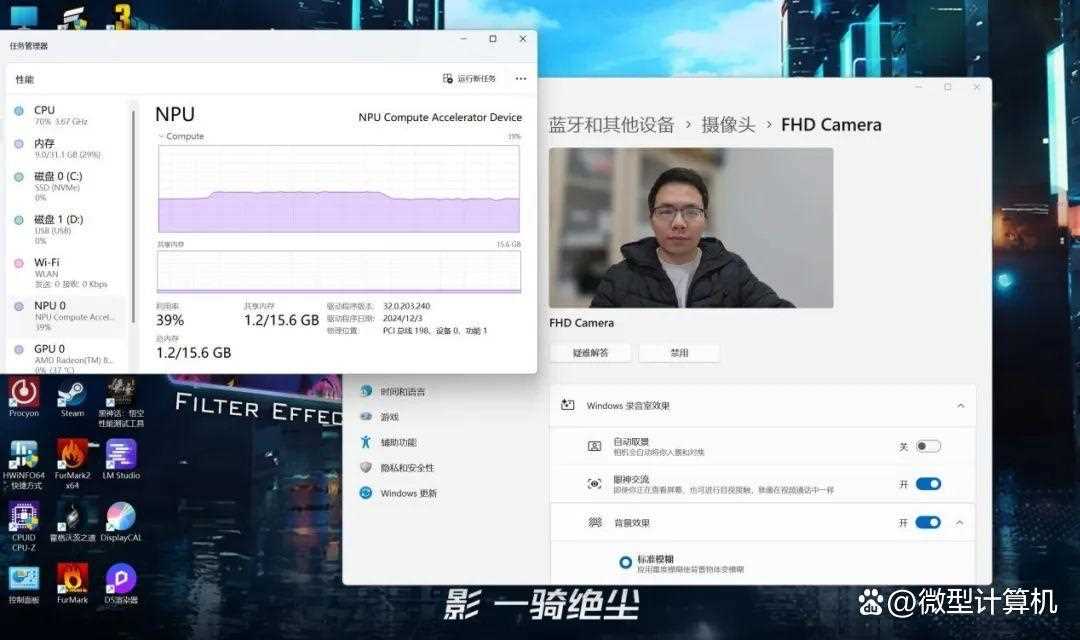Viewport: 1080px width, 640px height.
Task: Click the 运行新任务 button
Action: 470,79
